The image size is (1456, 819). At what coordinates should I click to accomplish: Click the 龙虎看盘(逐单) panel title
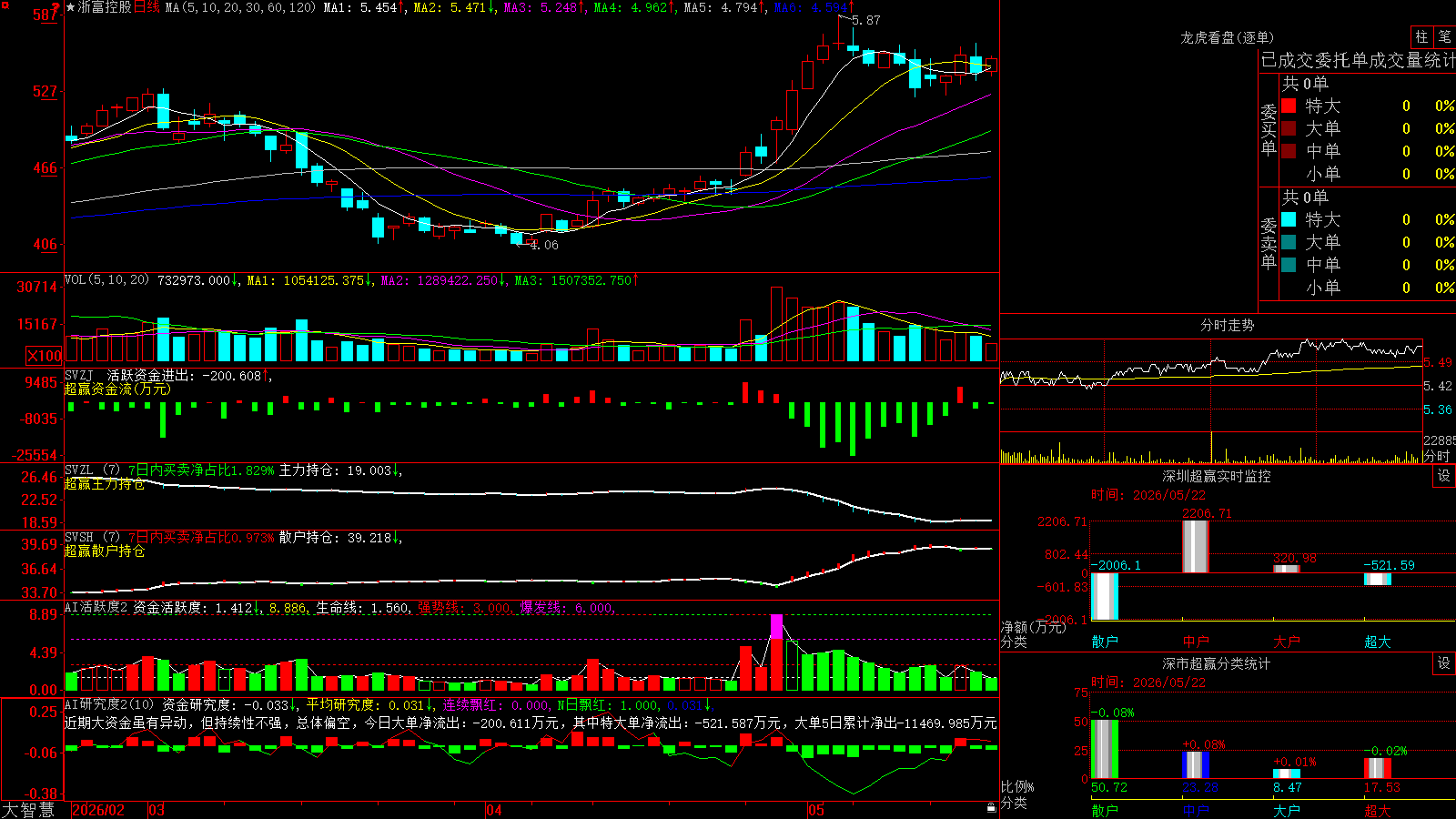[x=1227, y=37]
